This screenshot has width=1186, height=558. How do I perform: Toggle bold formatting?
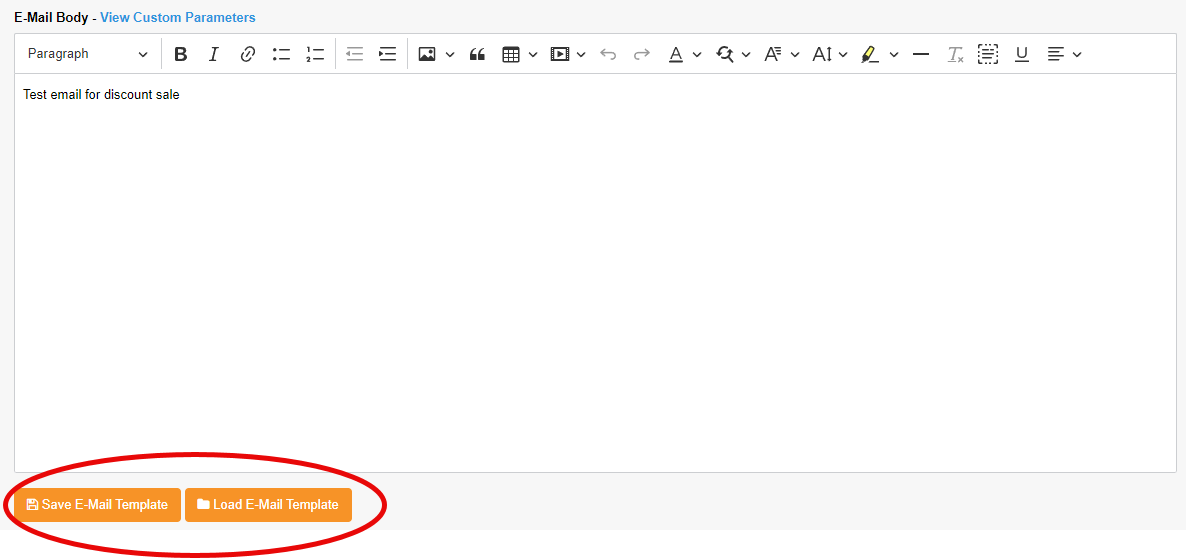pos(180,54)
